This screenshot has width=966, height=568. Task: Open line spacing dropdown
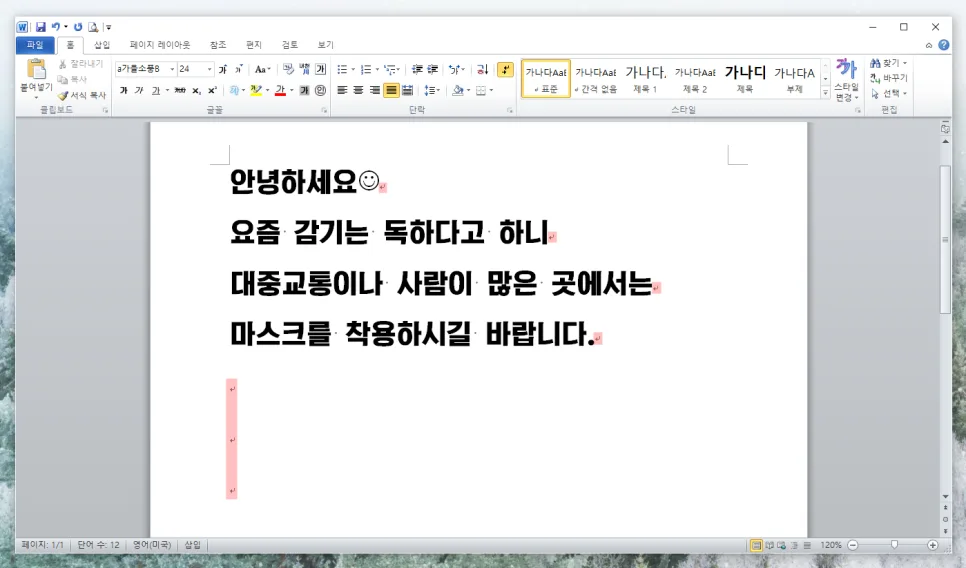pos(432,91)
